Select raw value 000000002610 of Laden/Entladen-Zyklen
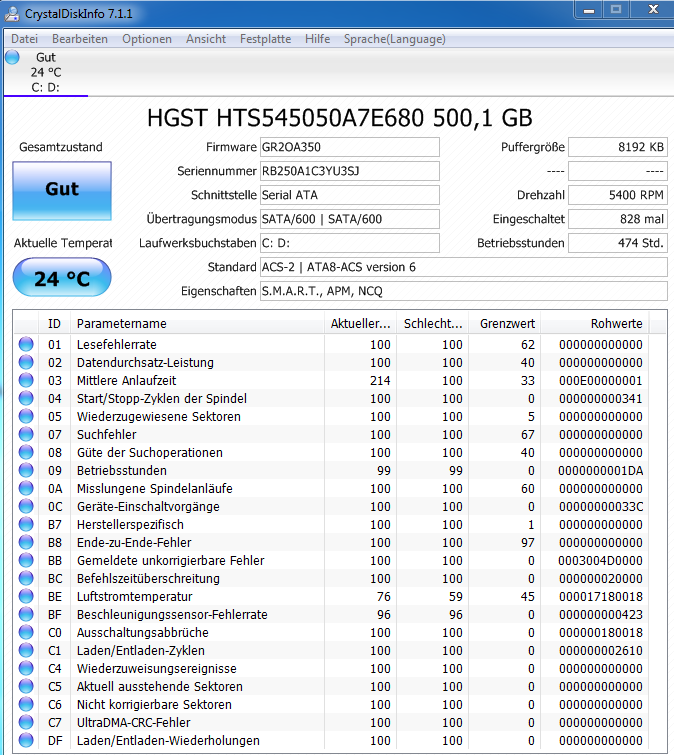Image resolution: width=674 pixels, height=755 pixels. point(601,651)
